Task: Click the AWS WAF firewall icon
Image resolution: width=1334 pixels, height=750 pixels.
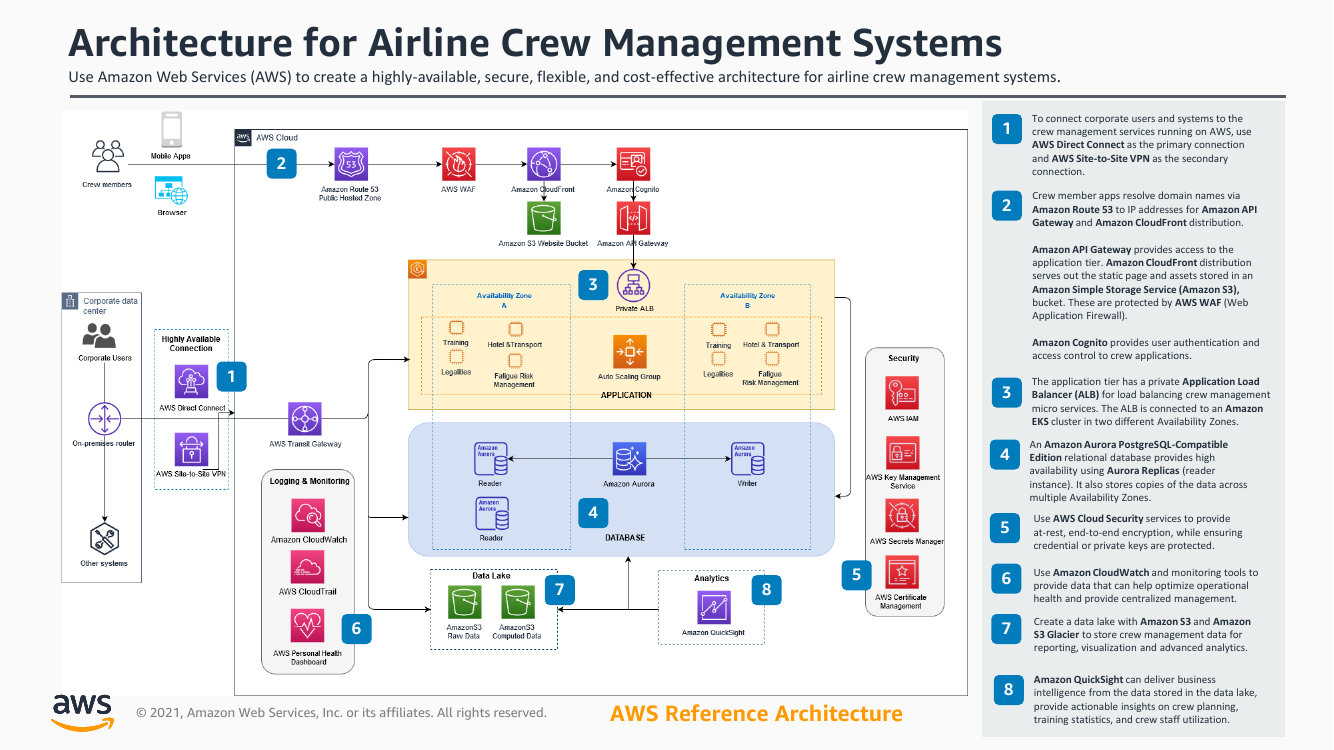Action: (458, 164)
